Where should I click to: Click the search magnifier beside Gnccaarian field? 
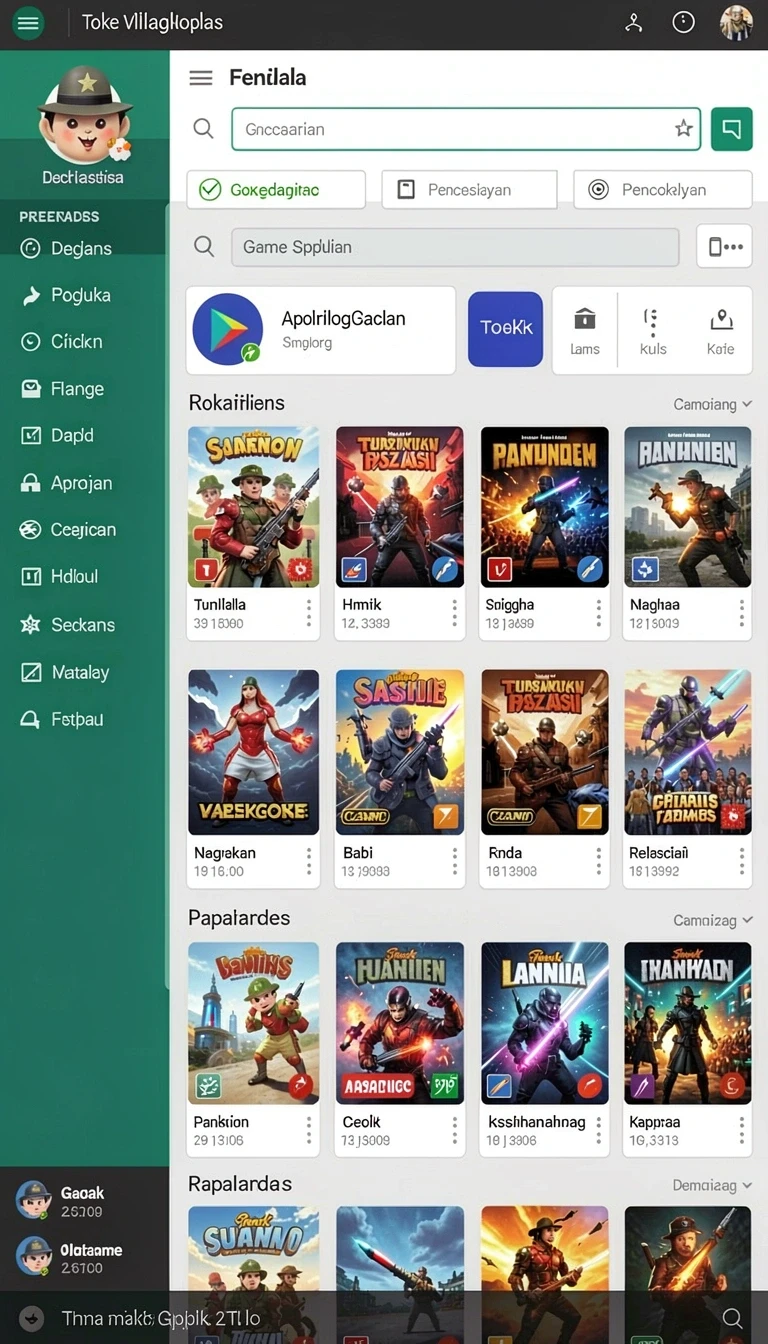[x=203, y=129]
